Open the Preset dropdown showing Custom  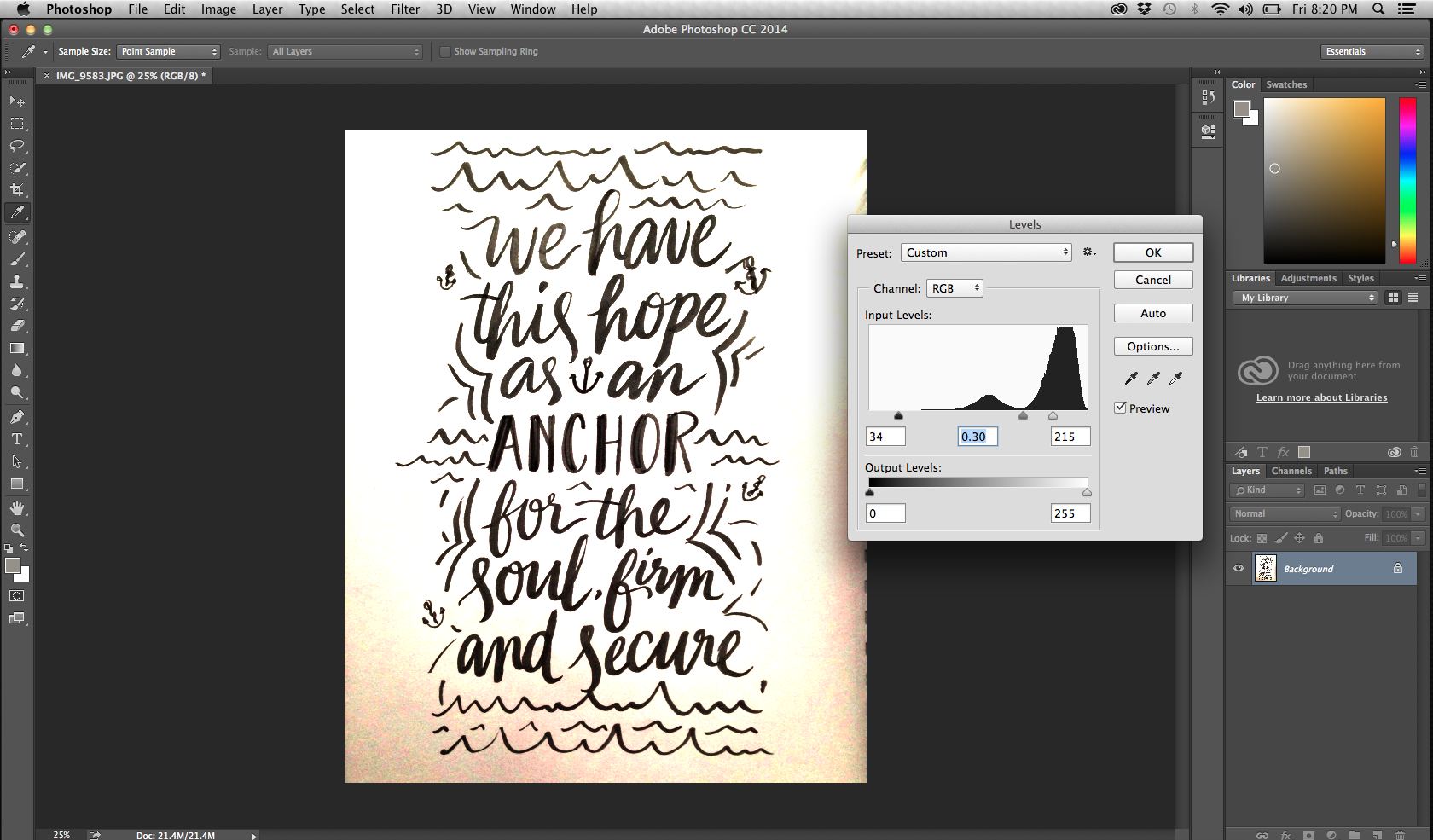[x=986, y=252]
